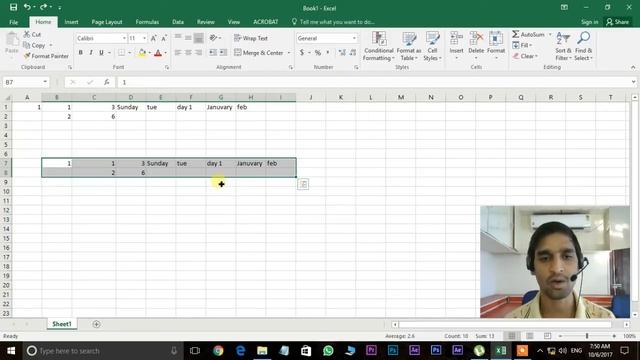Image resolution: width=640 pixels, height=360 pixels.
Task: Click the Undo arrow icon
Action: click(x=27, y=7)
